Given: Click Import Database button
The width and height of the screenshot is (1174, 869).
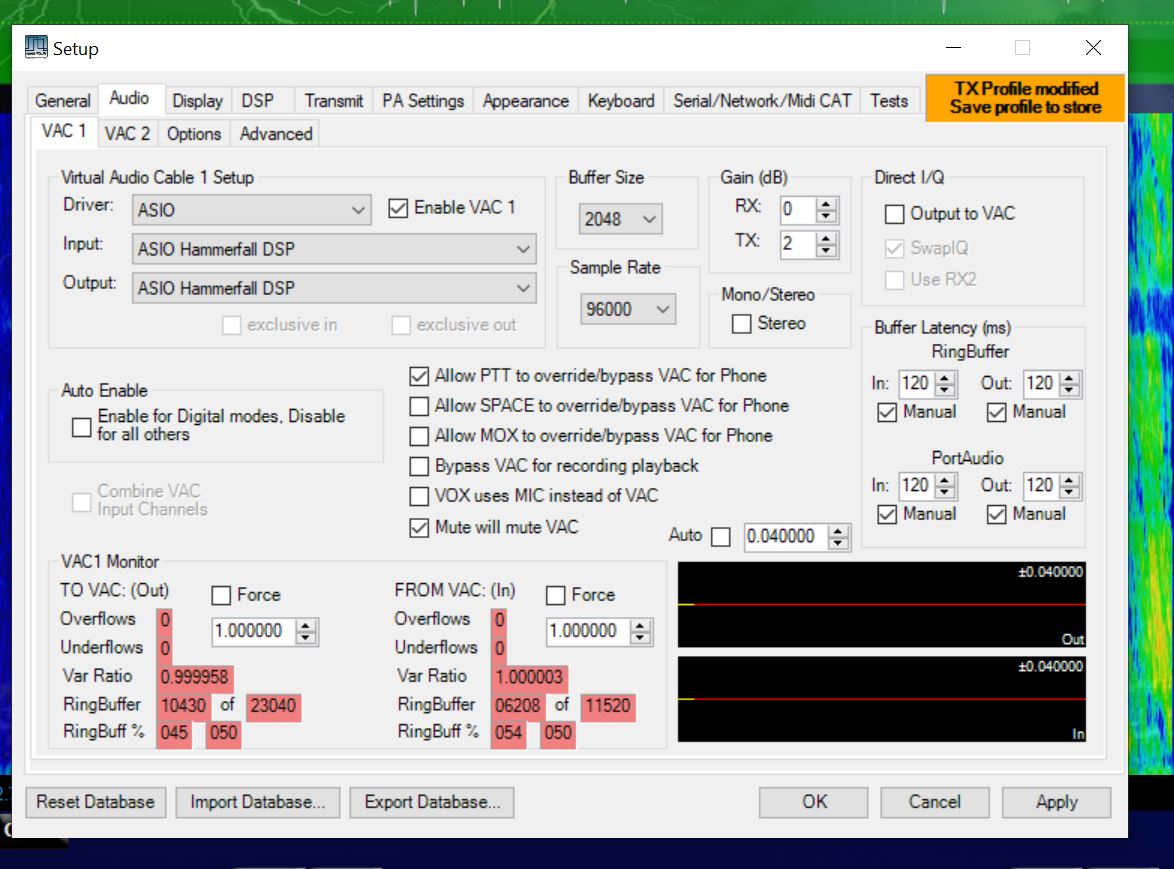Looking at the screenshot, I should 258,802.
